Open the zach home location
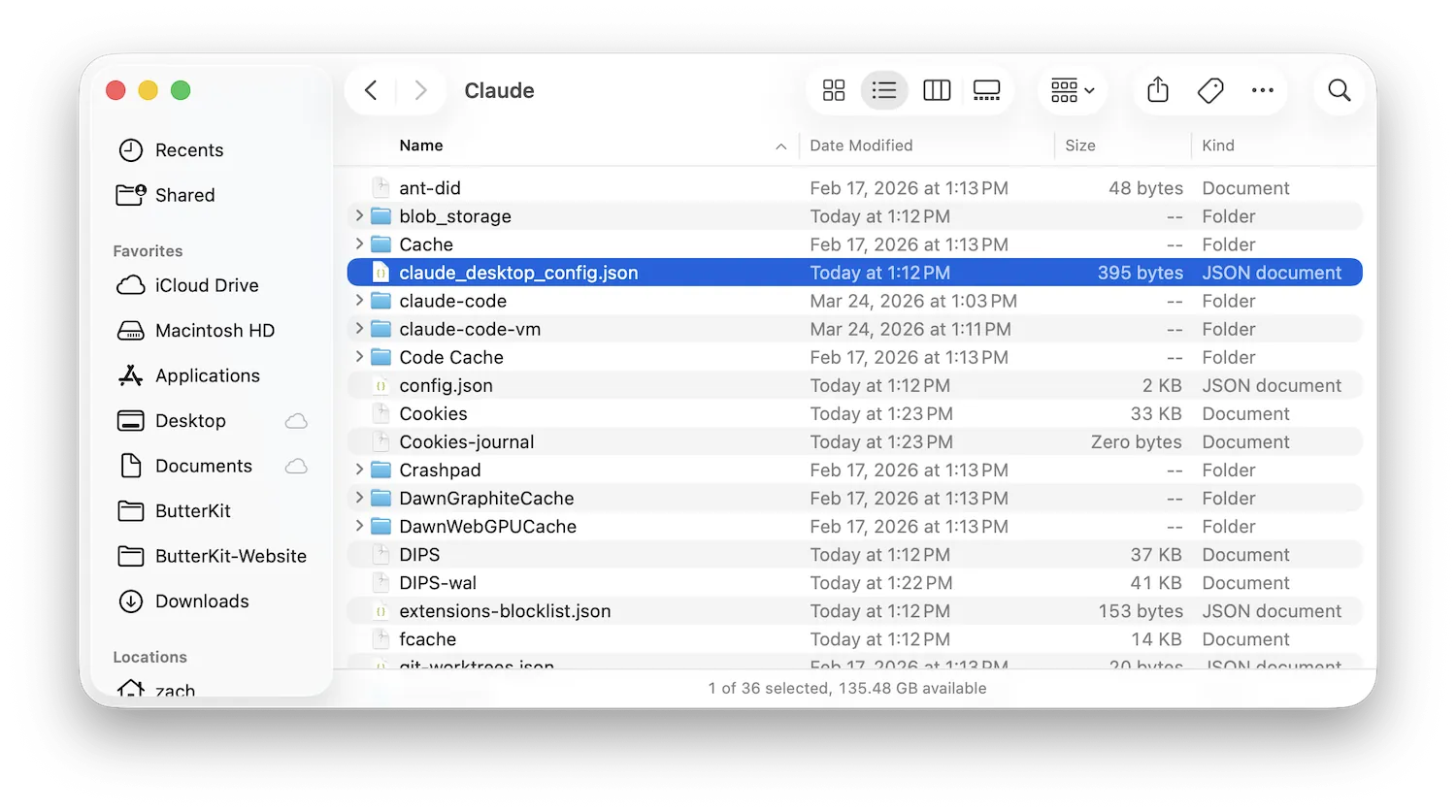Viewport: 1456px width, 812px height. (175, 690)
